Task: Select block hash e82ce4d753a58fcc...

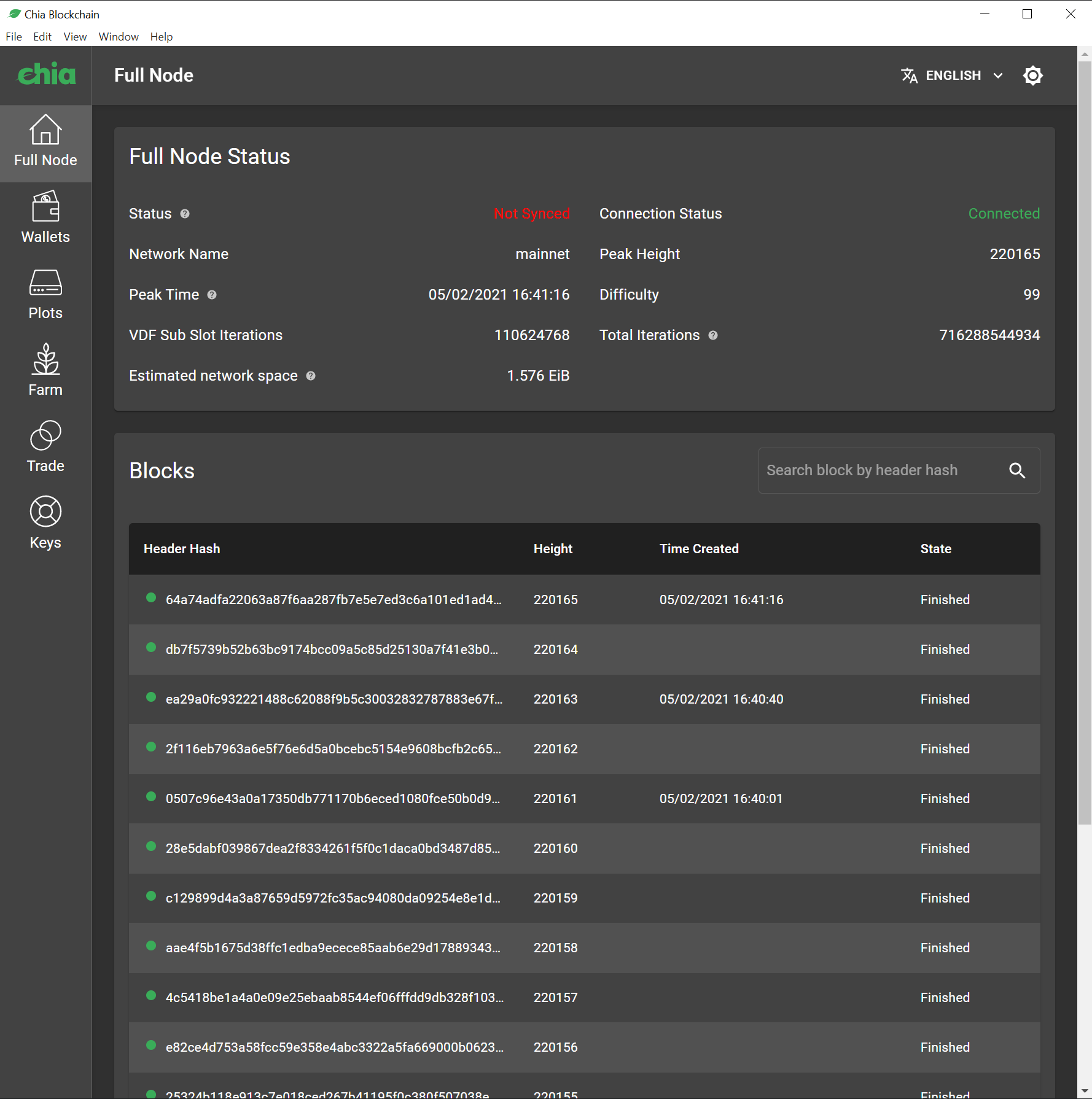Action: pos(335,1047)
